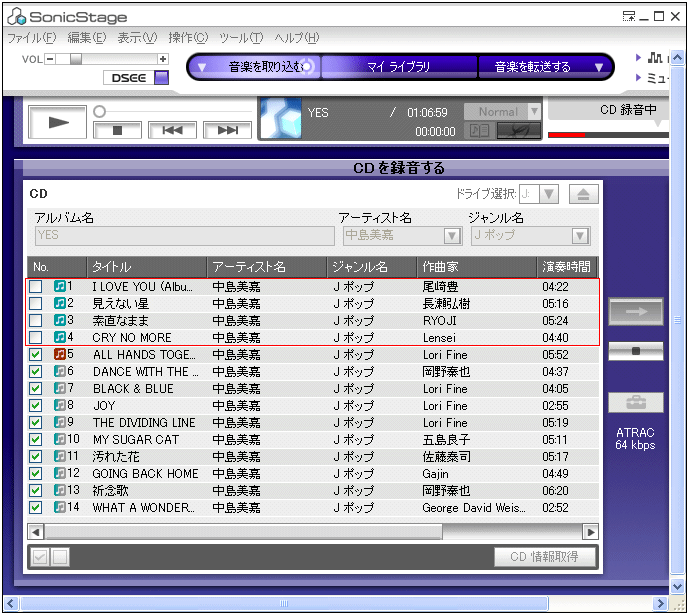
Task: Click the Next track button
Action: click(227, 130)
